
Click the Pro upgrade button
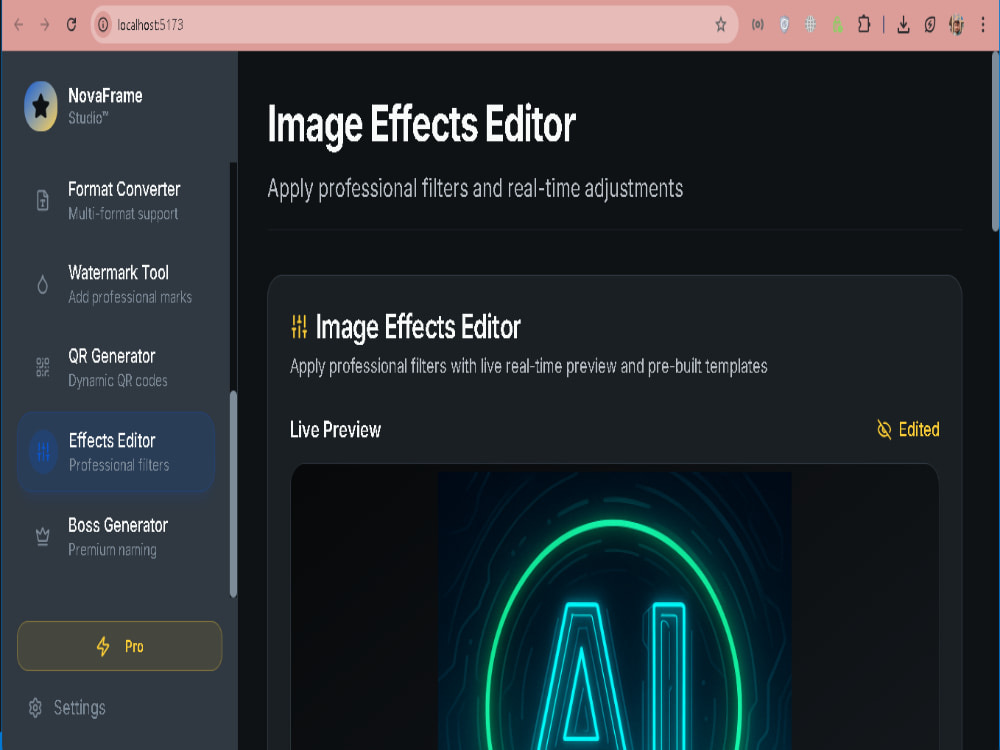pos(119,646)
